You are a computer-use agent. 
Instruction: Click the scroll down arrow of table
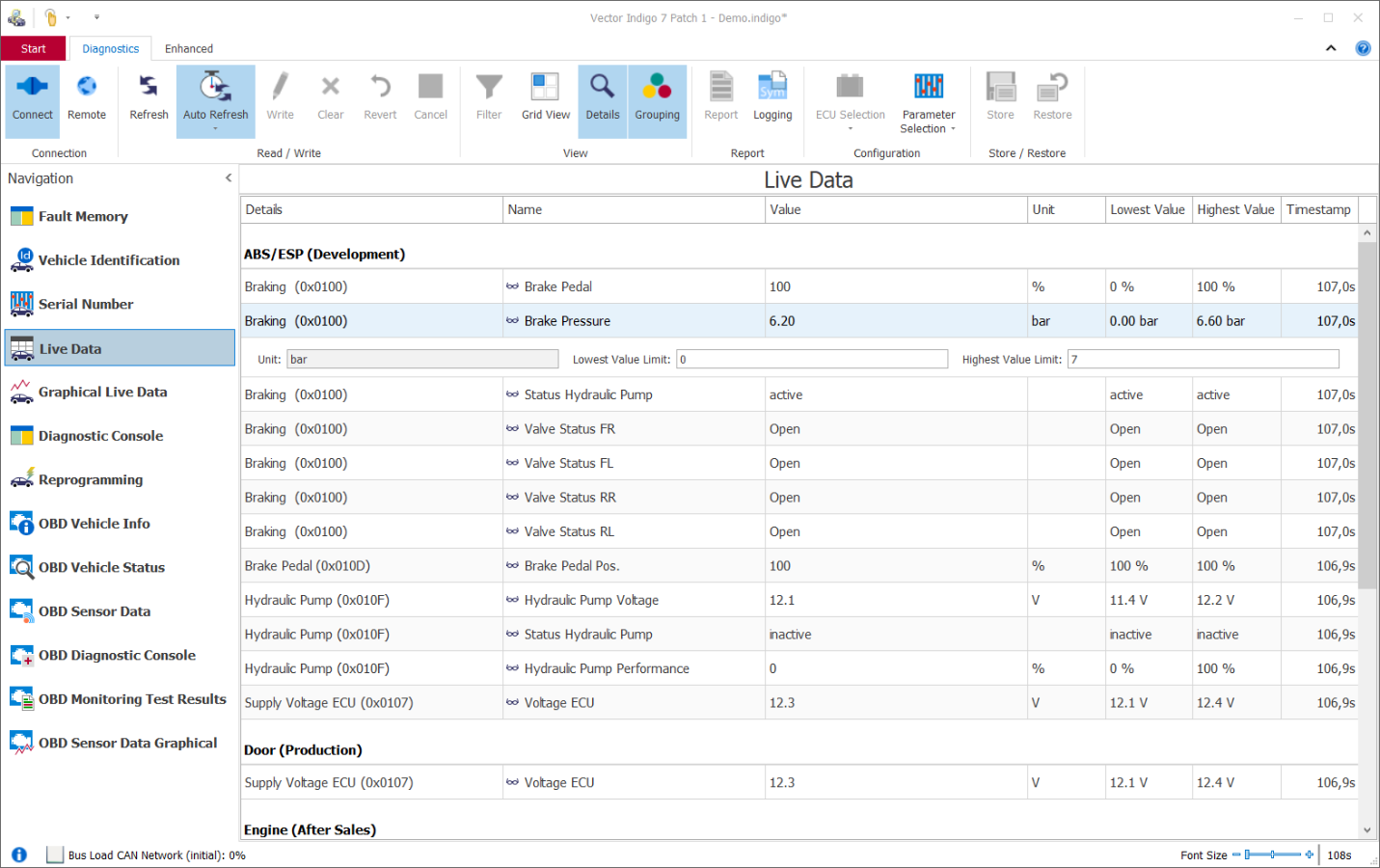click(1367, 829)
